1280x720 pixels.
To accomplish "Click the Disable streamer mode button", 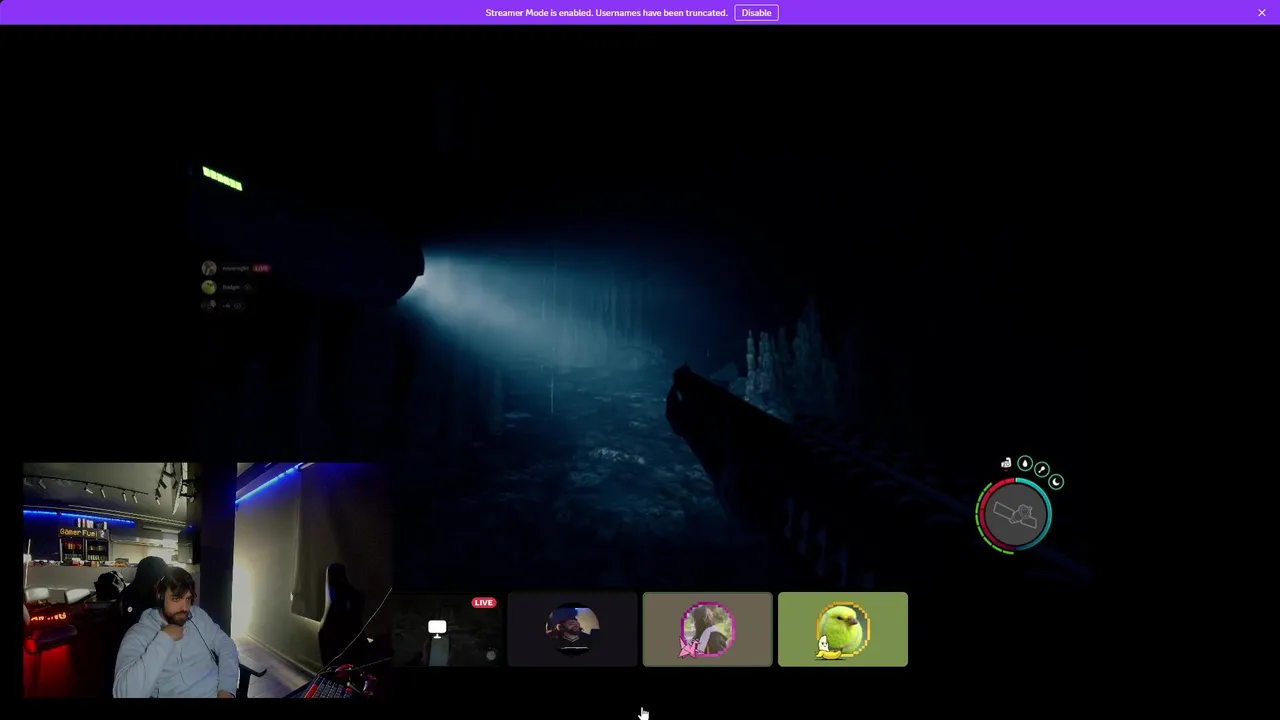I will pyautogui.click(x=756, y=13).
